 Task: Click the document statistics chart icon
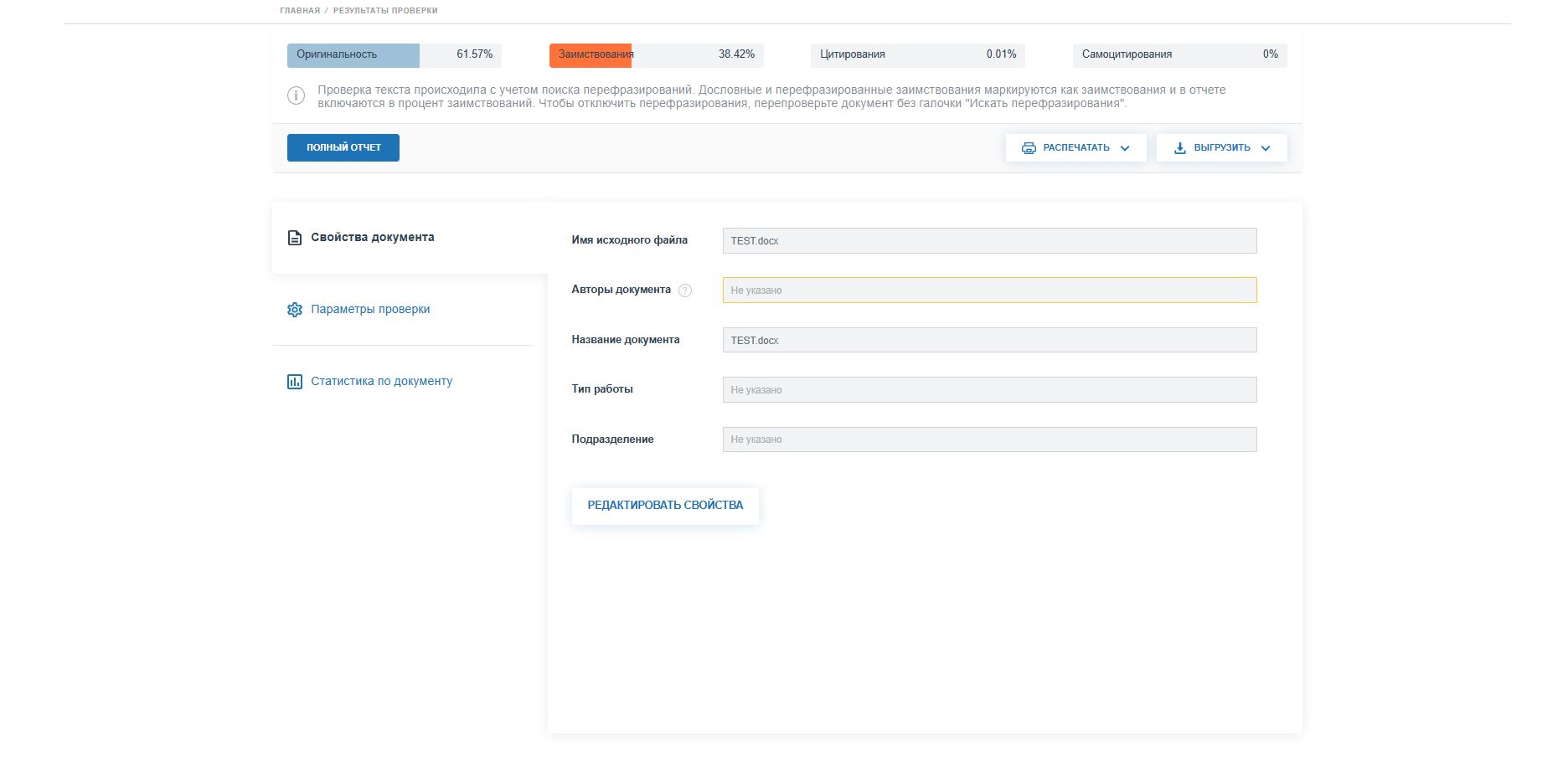pos(295,382)
